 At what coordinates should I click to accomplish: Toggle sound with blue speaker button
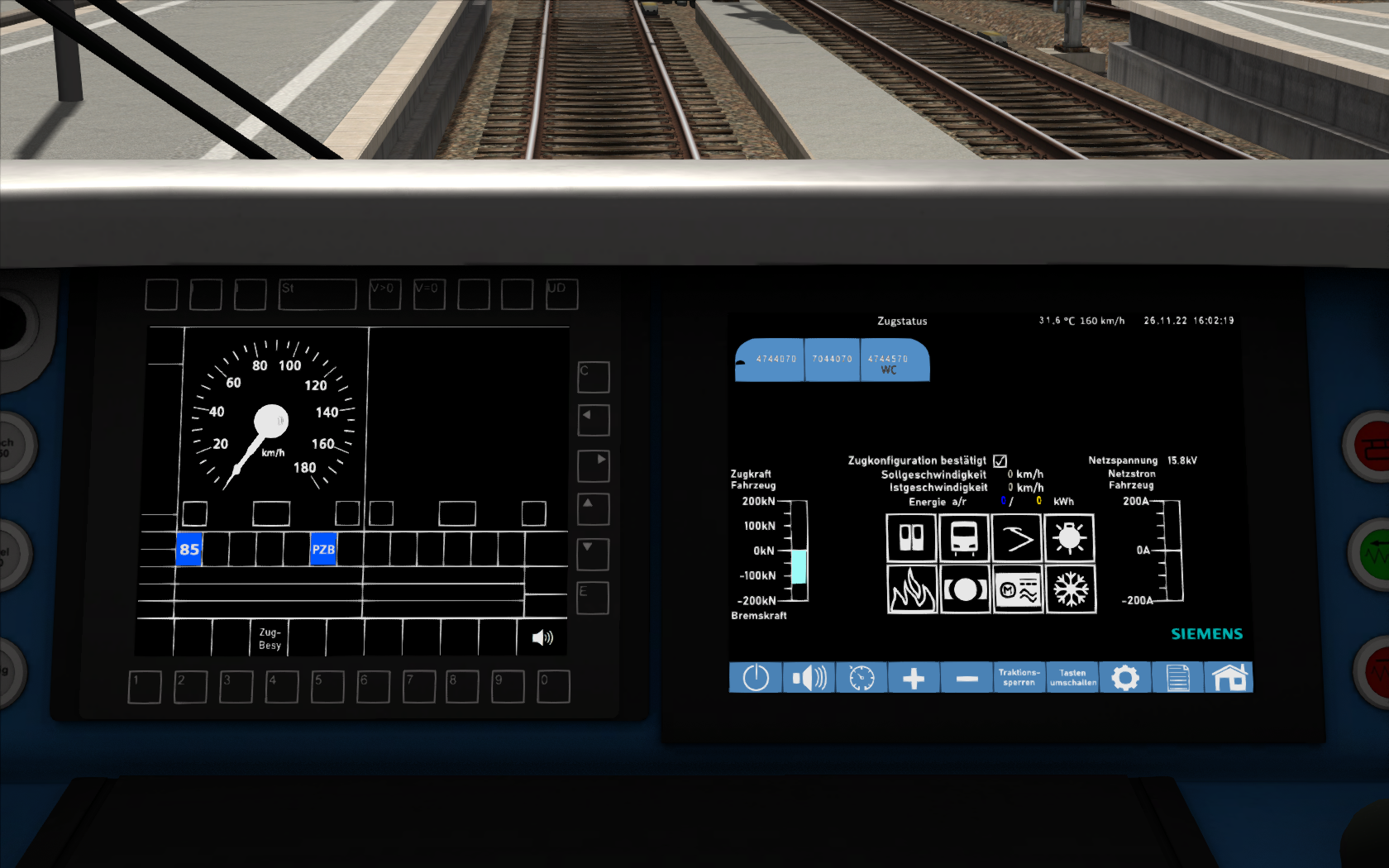[809, 678]
